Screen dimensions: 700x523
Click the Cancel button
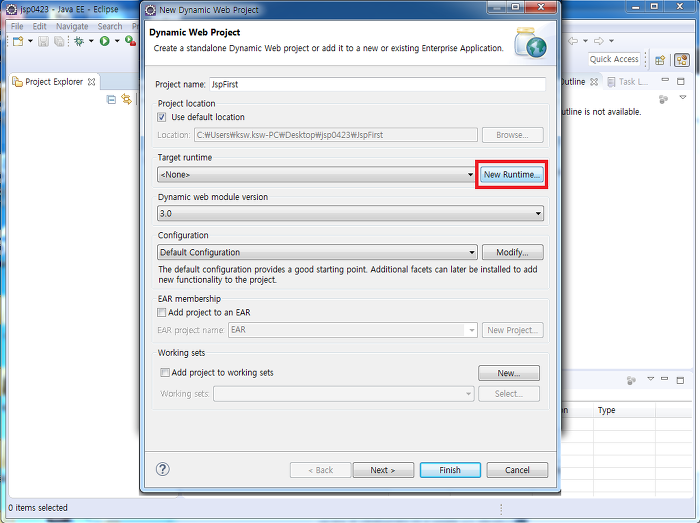517,470
